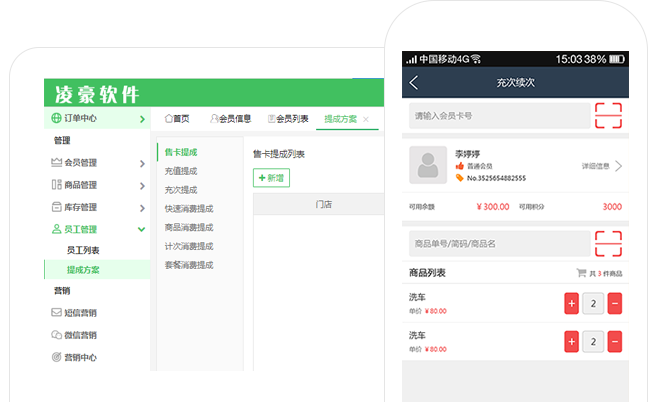
Task: Tap the back arrow in 充次续次 header
Action: click(414, 83)
